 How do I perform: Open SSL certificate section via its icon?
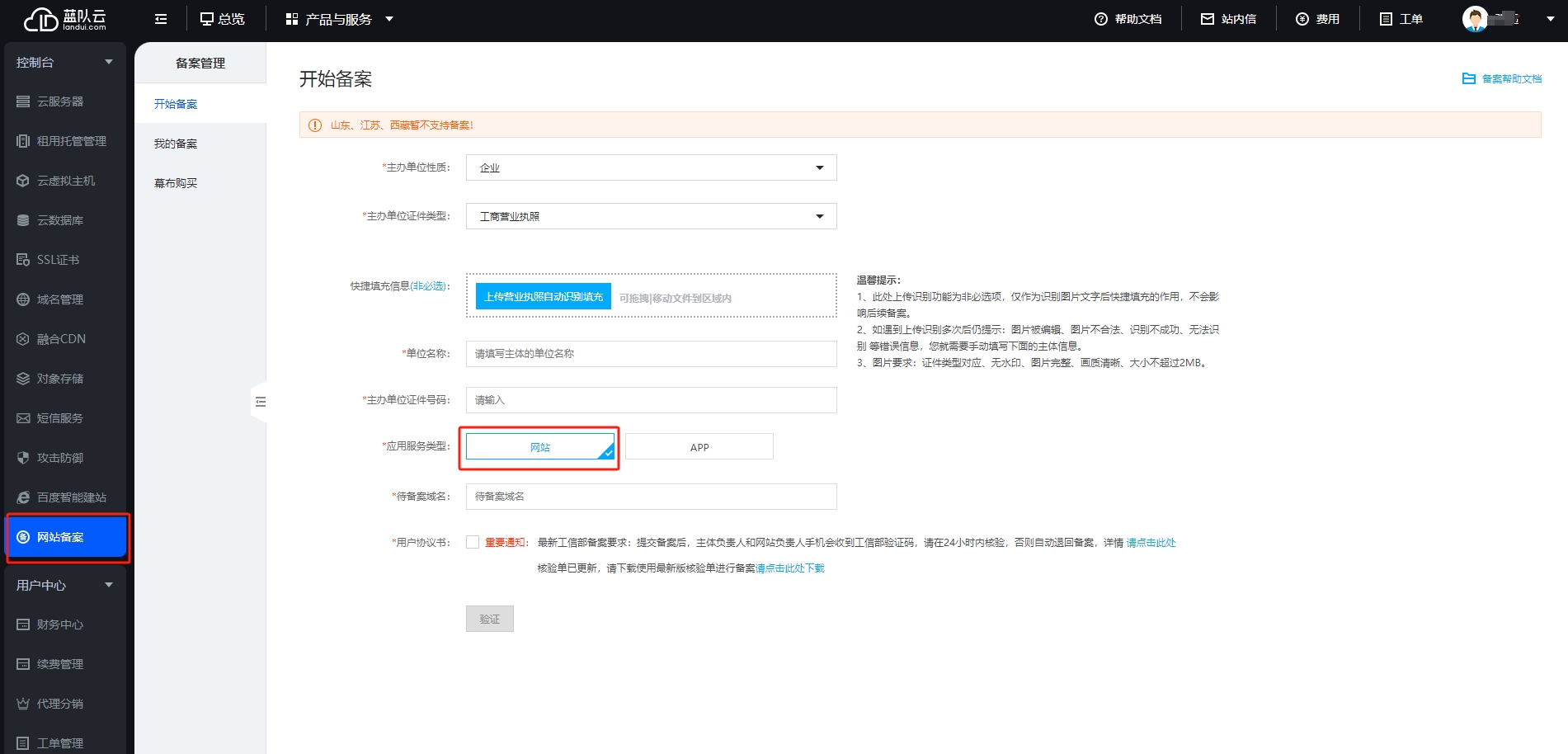click(23, 260)
